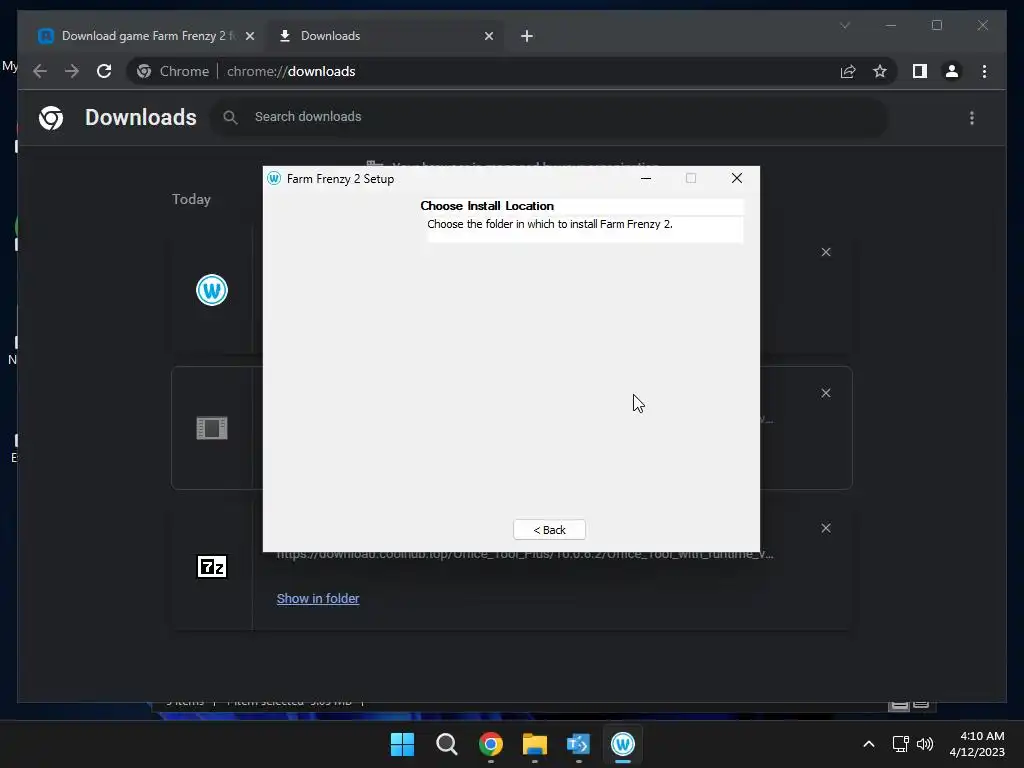The image size is (1024, 768).
Task: Remove the video file download from list
Action: click(x=825, y=393)
